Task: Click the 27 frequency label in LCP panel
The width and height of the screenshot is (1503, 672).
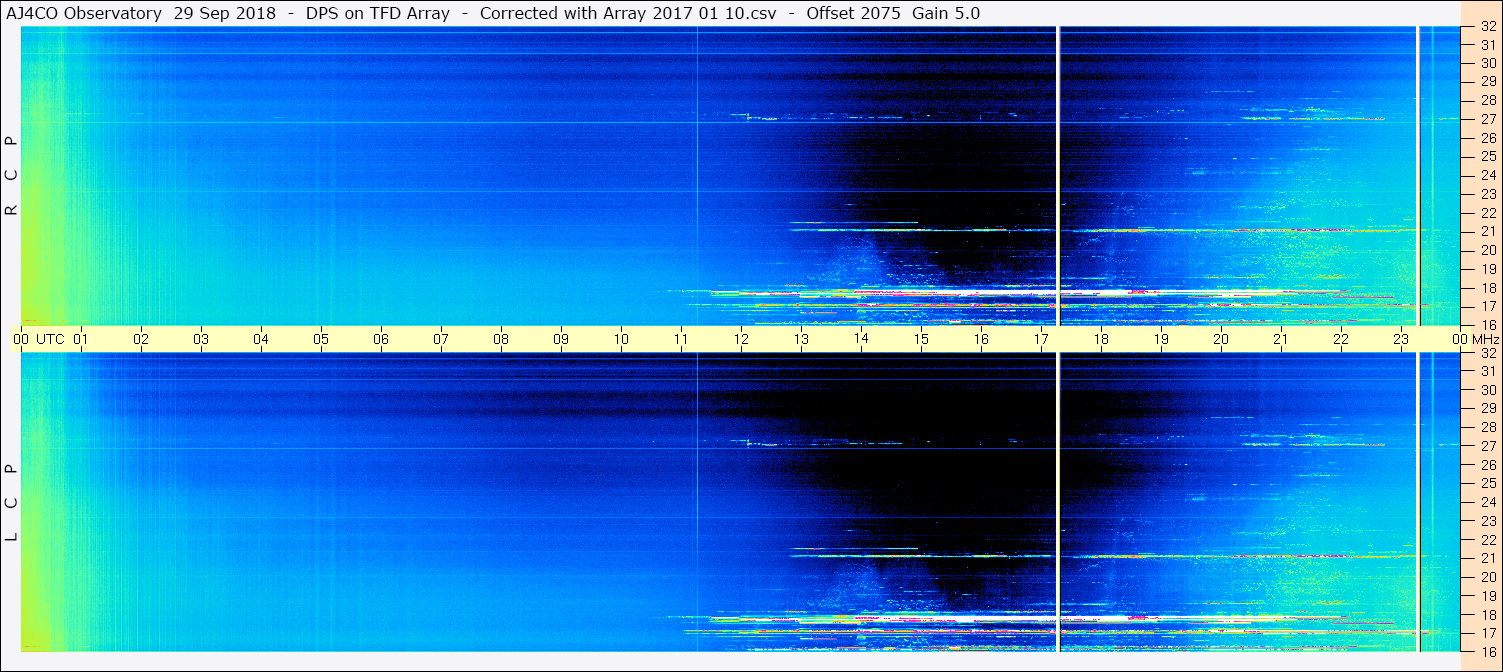Action: coord(1487,446)
